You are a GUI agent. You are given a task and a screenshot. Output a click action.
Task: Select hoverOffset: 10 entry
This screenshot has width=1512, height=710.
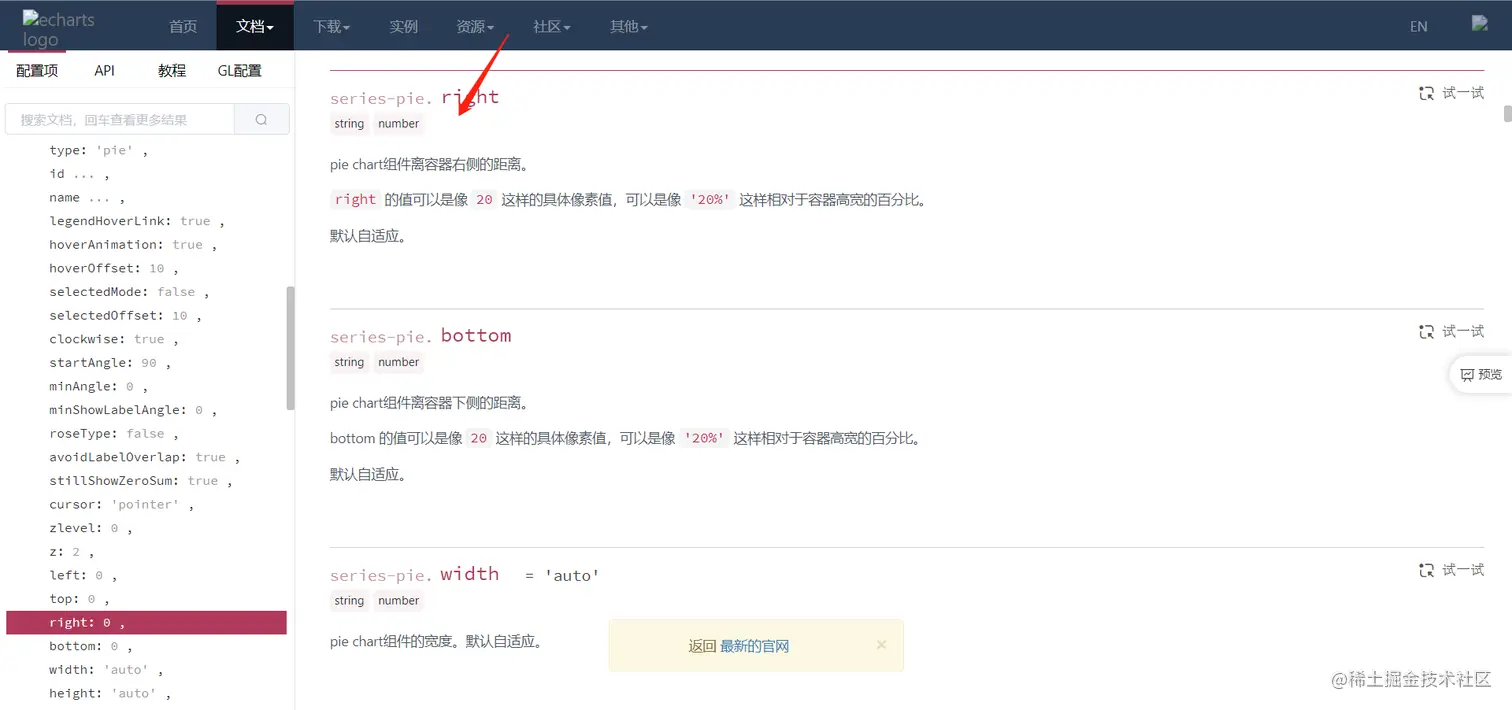pyautogui.click(x=114, y=268)
